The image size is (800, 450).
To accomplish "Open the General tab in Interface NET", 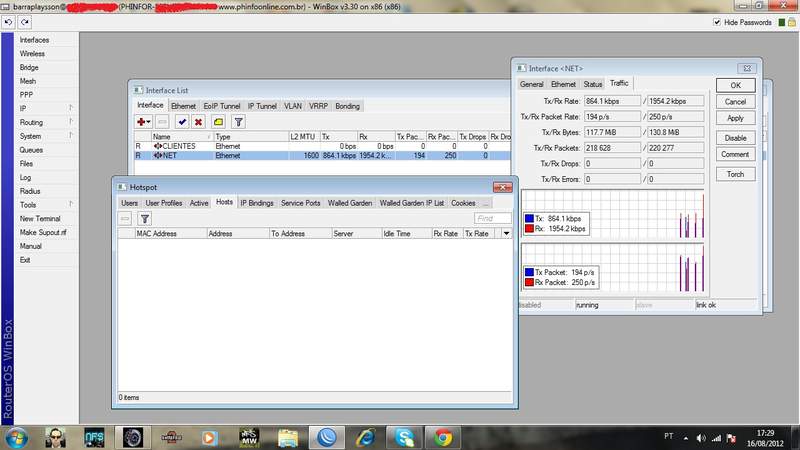I will tap(532, 84).
